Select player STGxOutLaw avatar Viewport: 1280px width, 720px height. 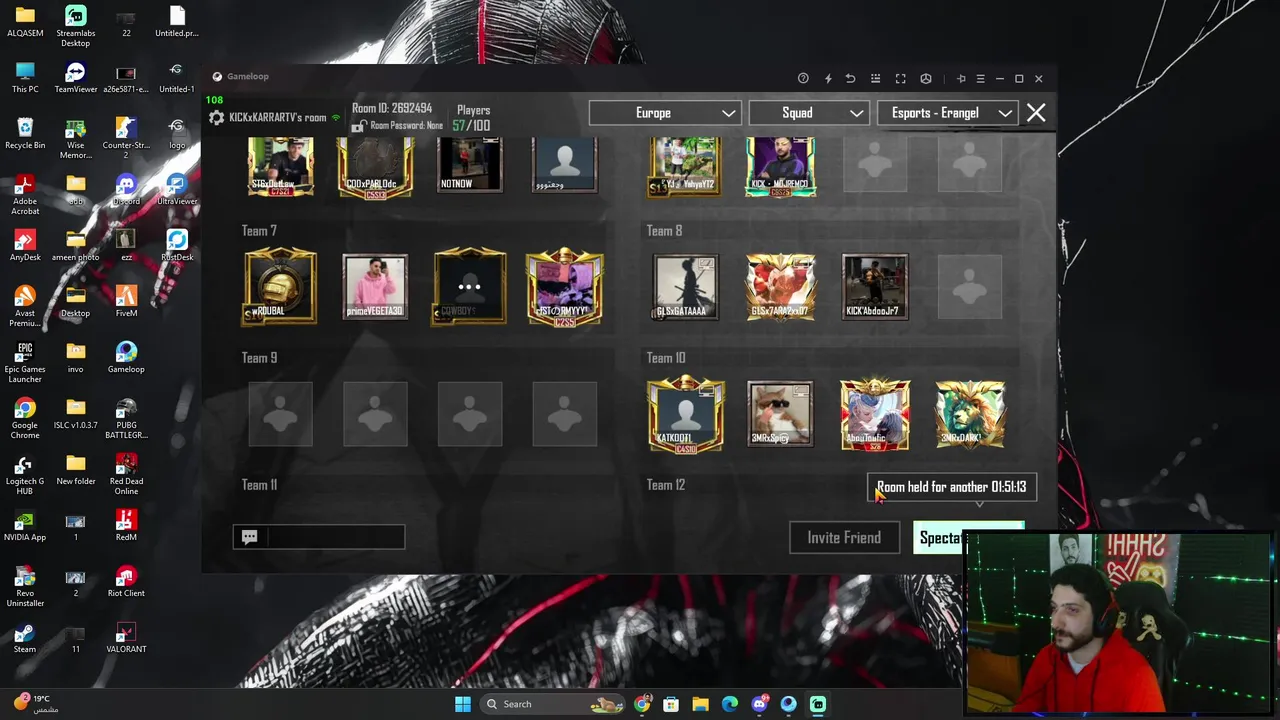coord(280,167)
